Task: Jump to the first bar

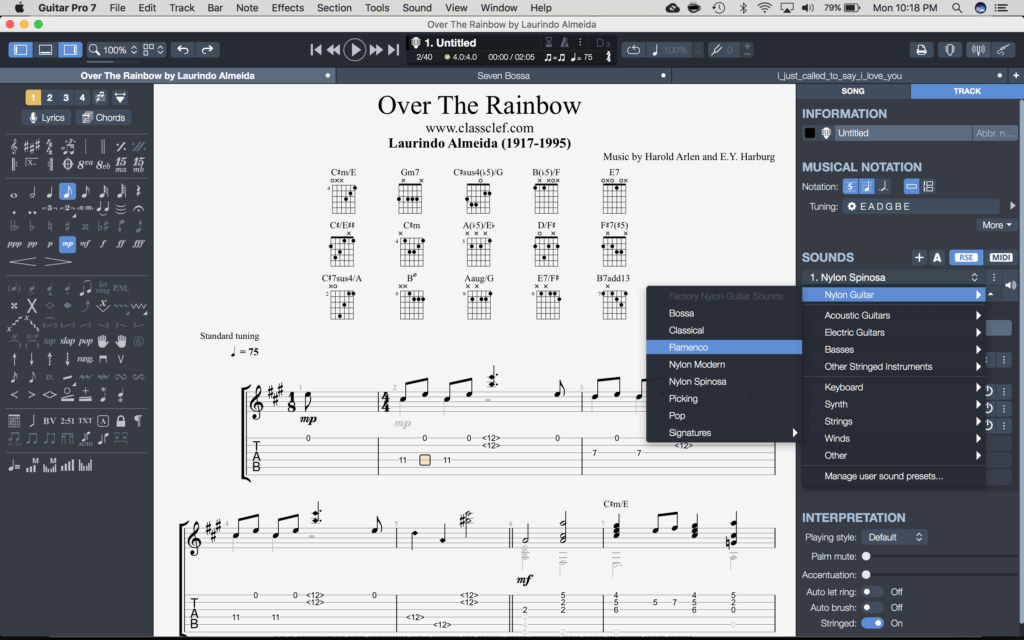Action: 316,50
